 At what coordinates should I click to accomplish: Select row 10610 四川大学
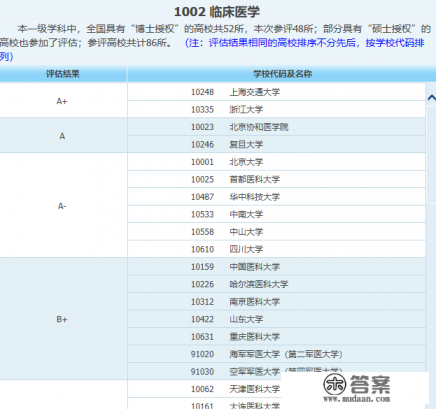coord(276,249)
